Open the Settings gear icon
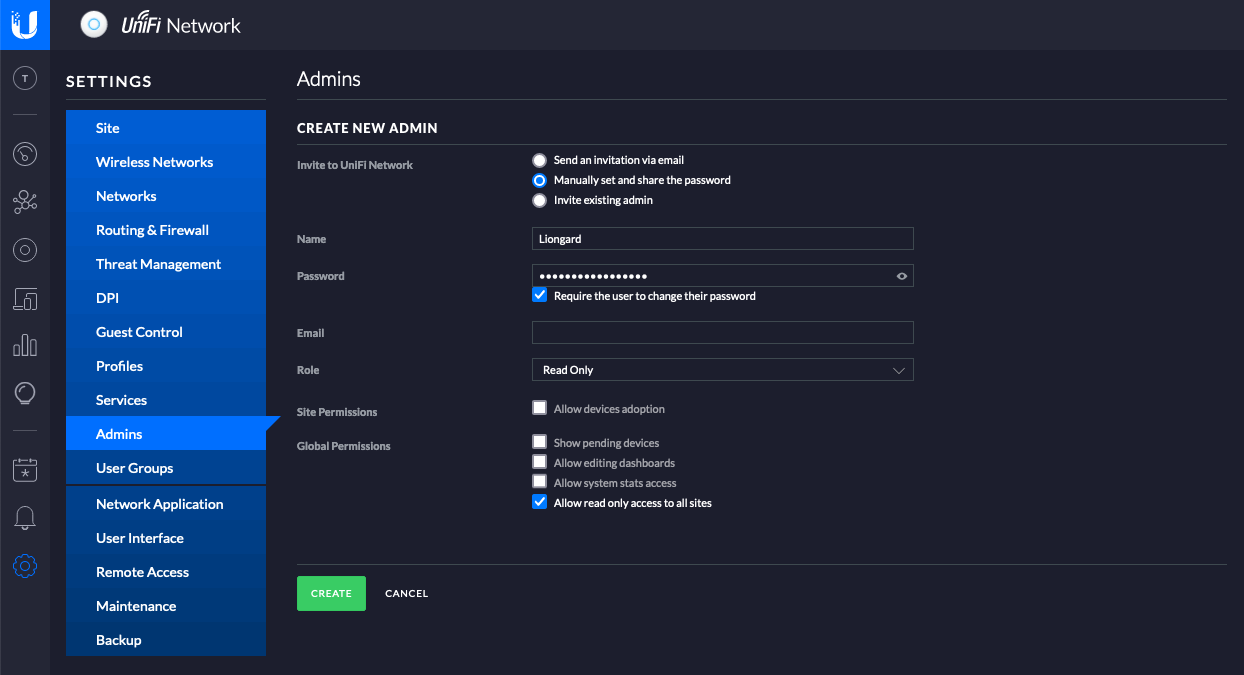1244x675 pixels. pos(25,566)
